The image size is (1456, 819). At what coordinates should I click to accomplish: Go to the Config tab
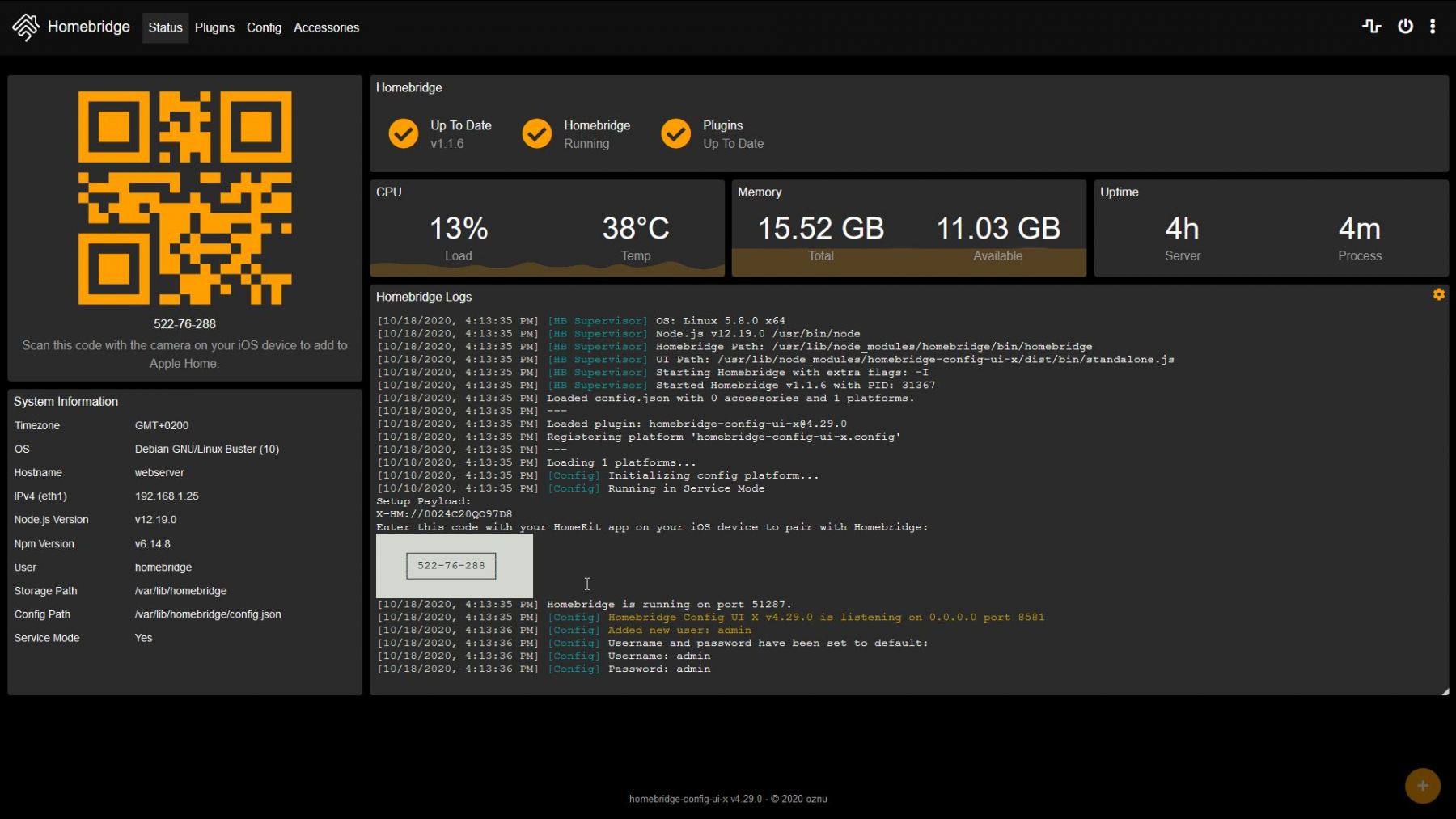tap(264, 27)
